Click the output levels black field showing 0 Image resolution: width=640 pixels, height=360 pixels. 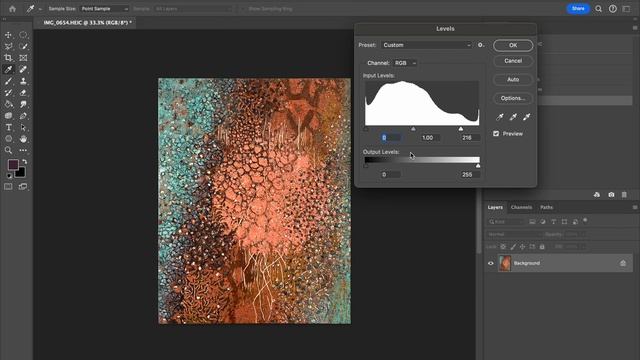[391, 174]
